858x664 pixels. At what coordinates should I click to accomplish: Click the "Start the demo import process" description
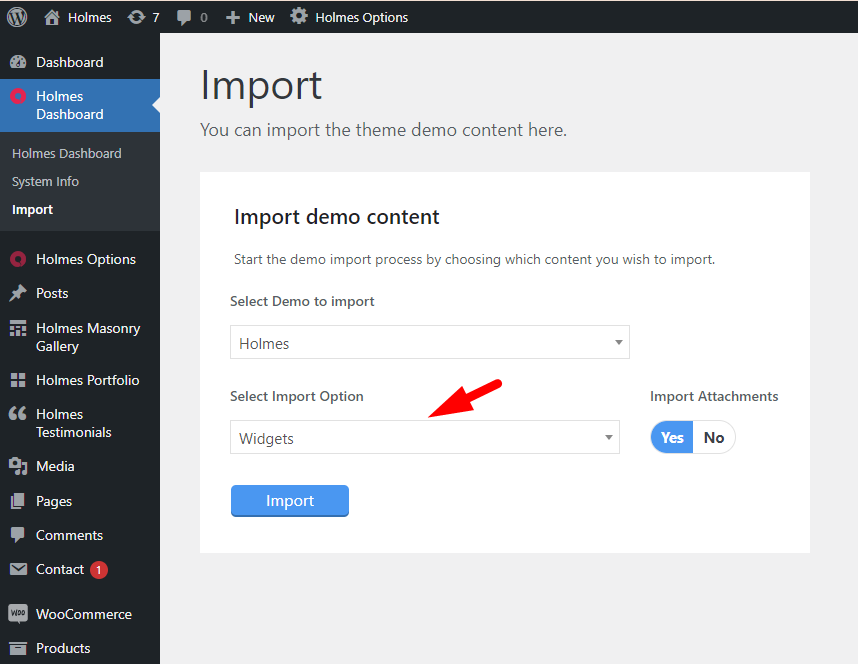[474, 259]
